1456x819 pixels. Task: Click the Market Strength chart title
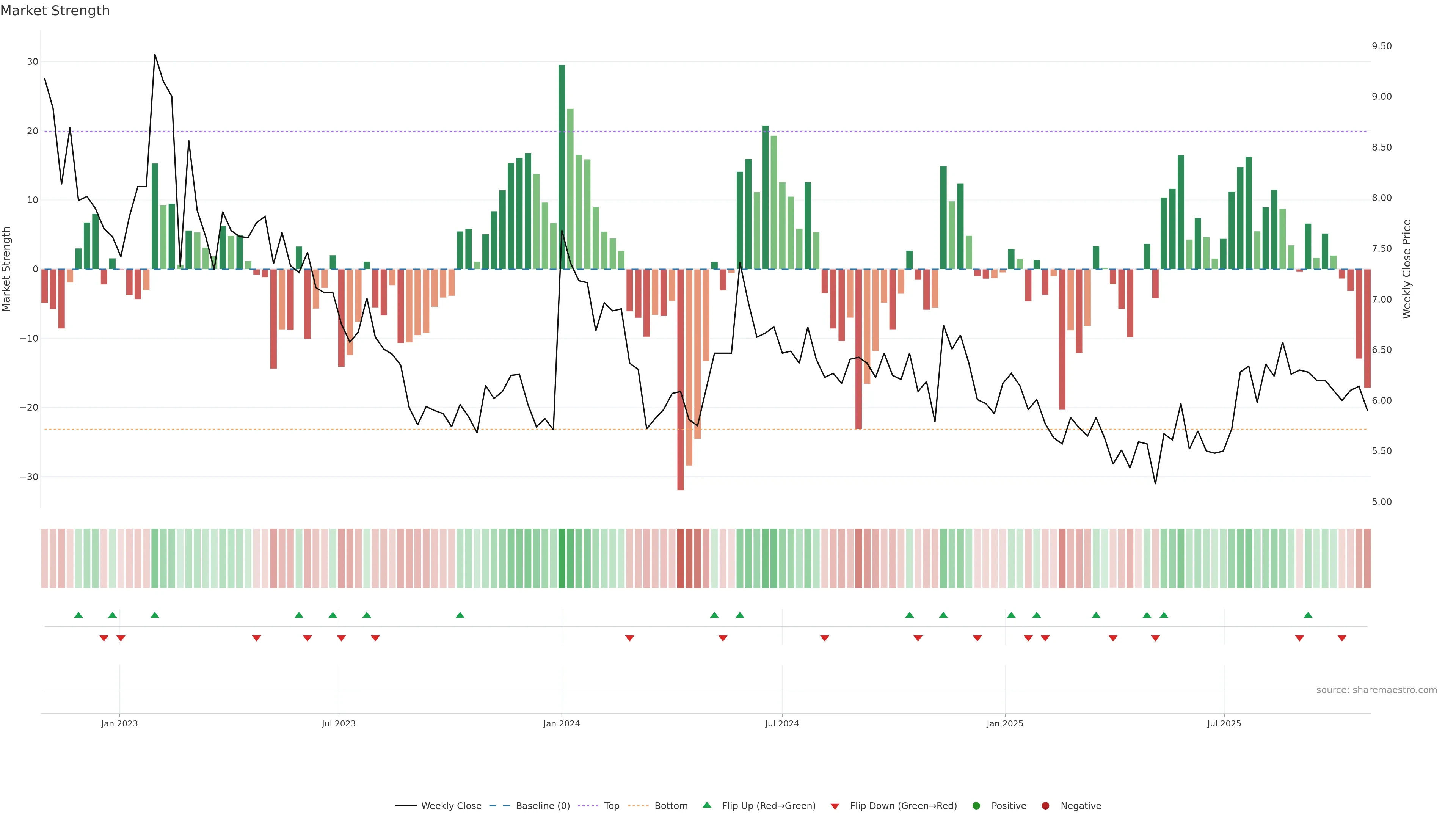(x=55, y=11)
